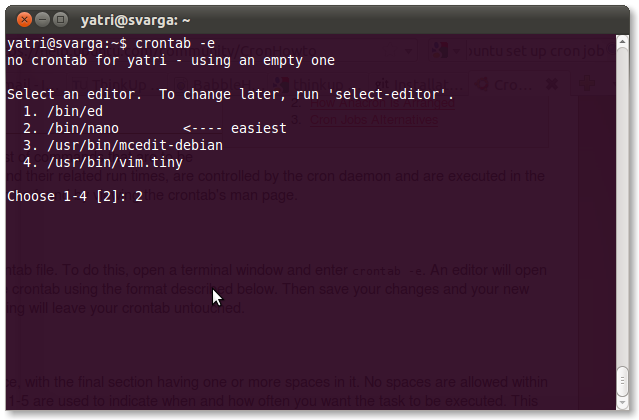Click the 'yatri@svarga:~$' shell prompt
This screenshot has height=420, width=639.
pos(66,44)
